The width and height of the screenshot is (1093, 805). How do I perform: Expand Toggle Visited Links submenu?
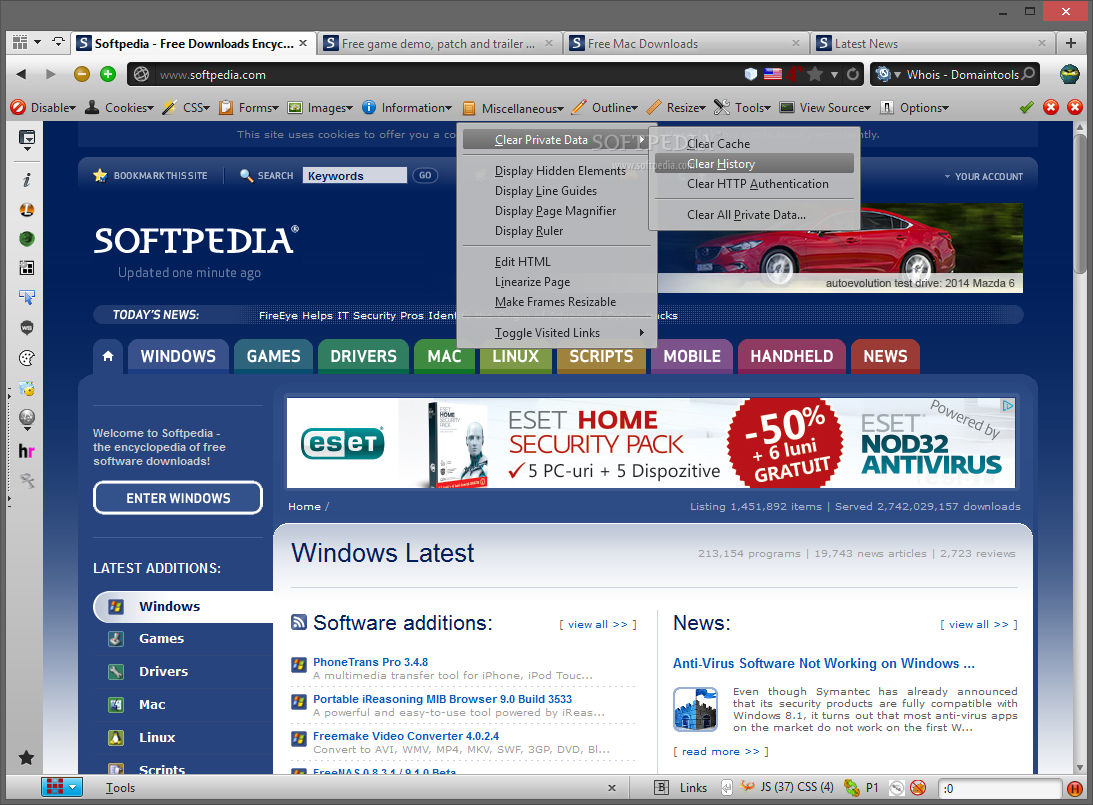pyautogui.click(x=556, y=332)
